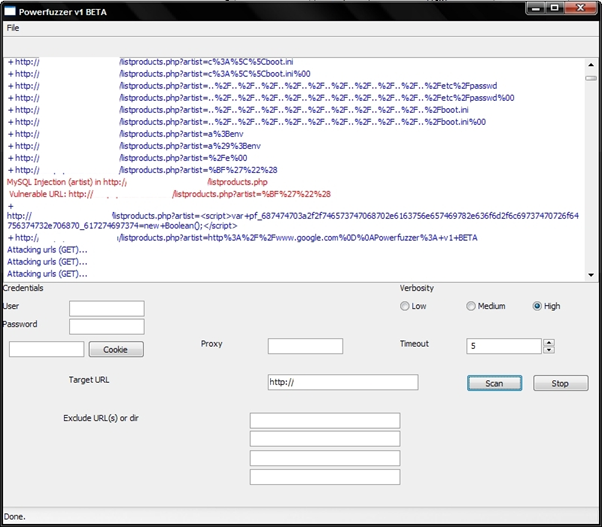Select Low verbosity radio button
The width and height of the screenshot is (602, 527).
405,306
